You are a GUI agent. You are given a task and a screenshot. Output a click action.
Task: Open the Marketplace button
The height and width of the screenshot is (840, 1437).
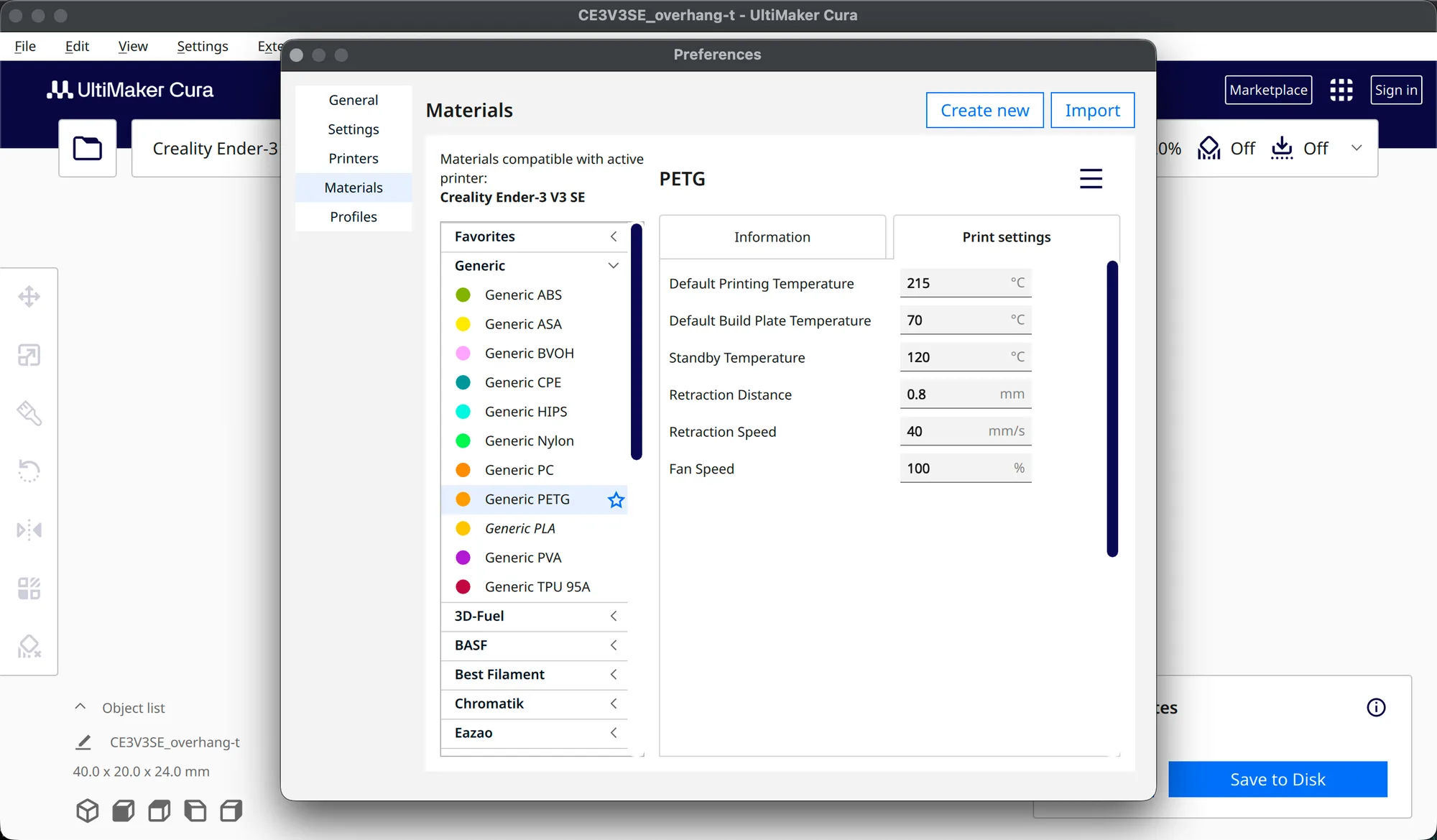click(1268, 90)
